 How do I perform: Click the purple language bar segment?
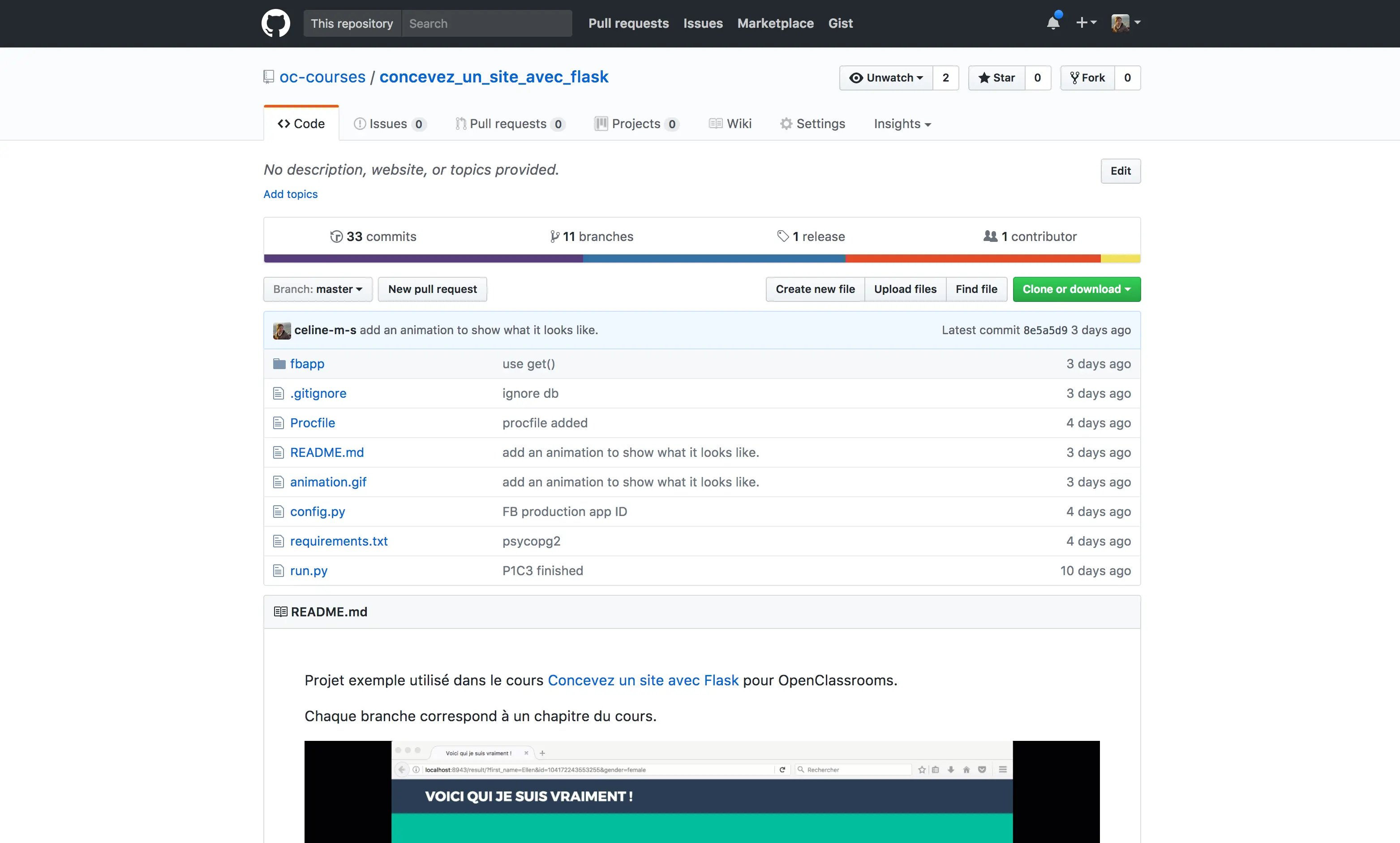(423, 258)
